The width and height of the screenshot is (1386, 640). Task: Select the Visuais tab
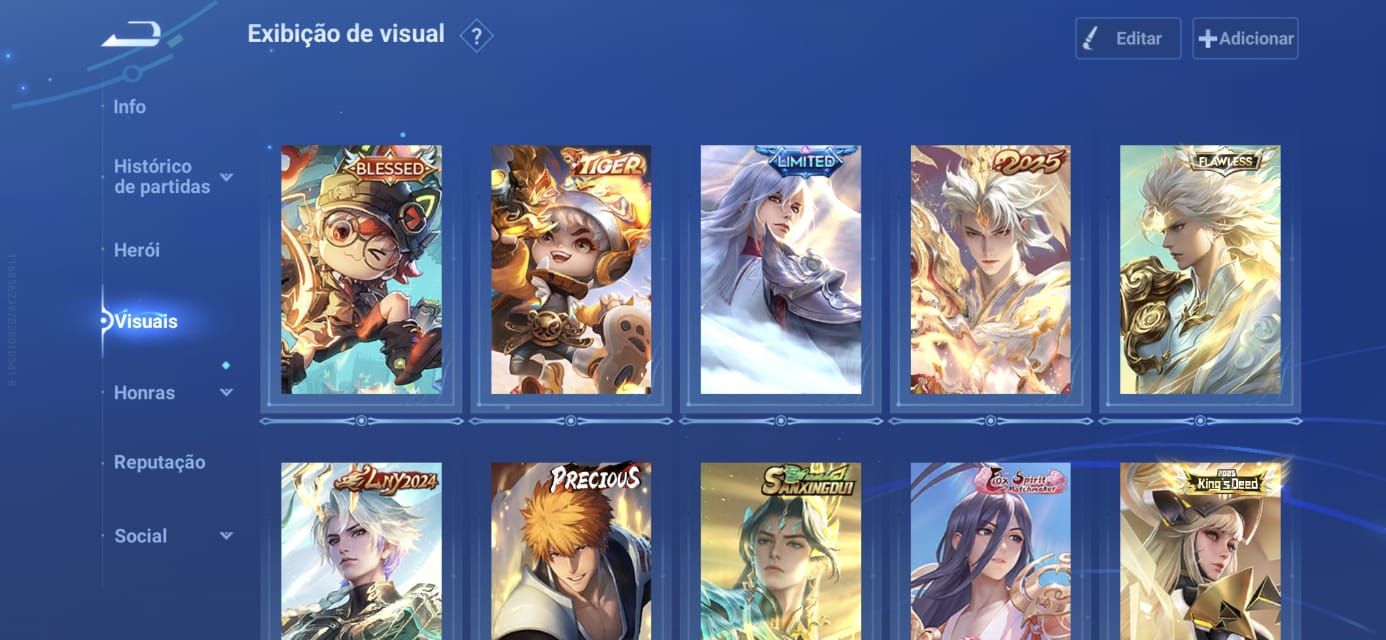[x=146, y=321]
